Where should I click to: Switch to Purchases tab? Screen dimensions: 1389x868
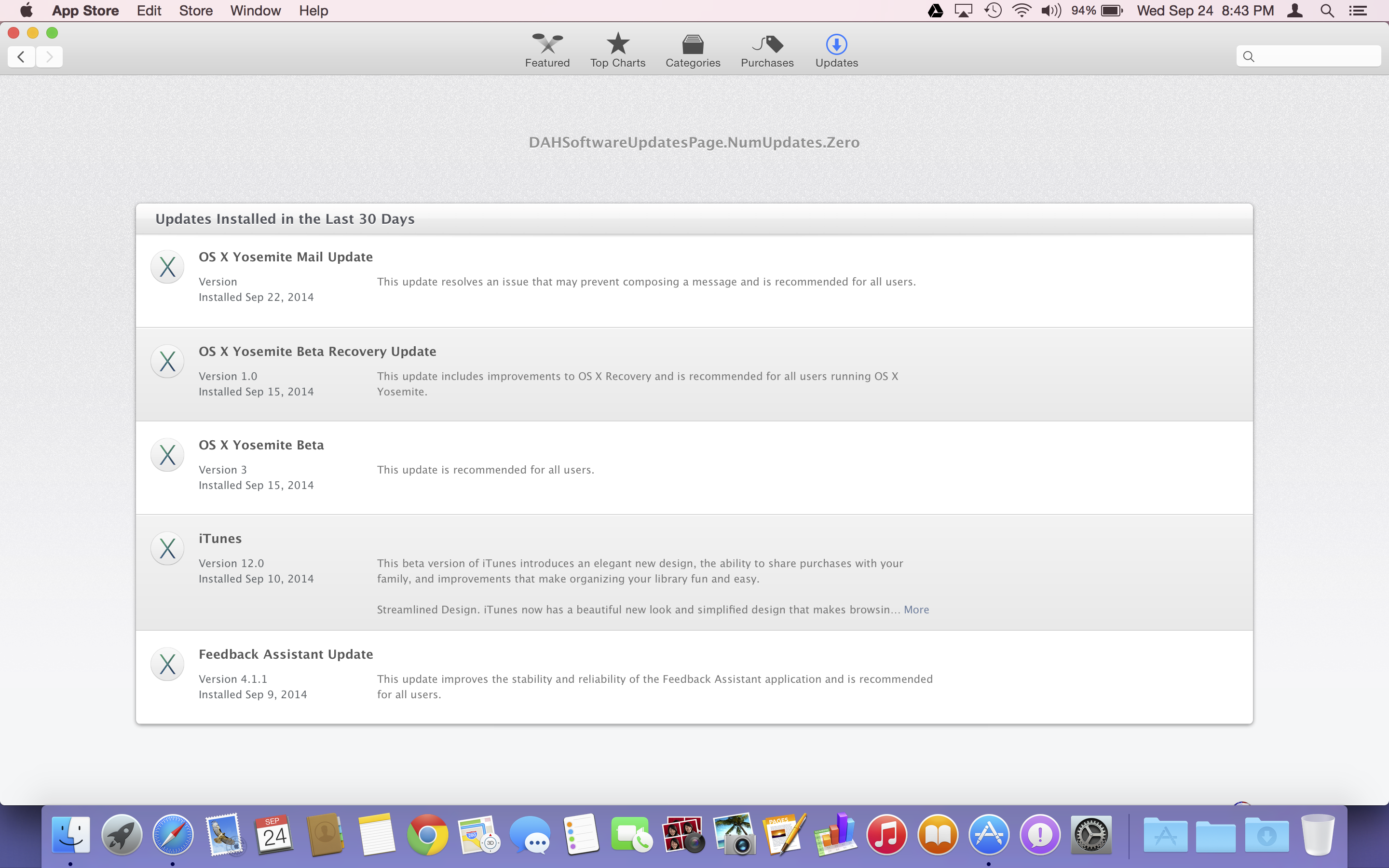pyautogui.click(x=767, y=51)
